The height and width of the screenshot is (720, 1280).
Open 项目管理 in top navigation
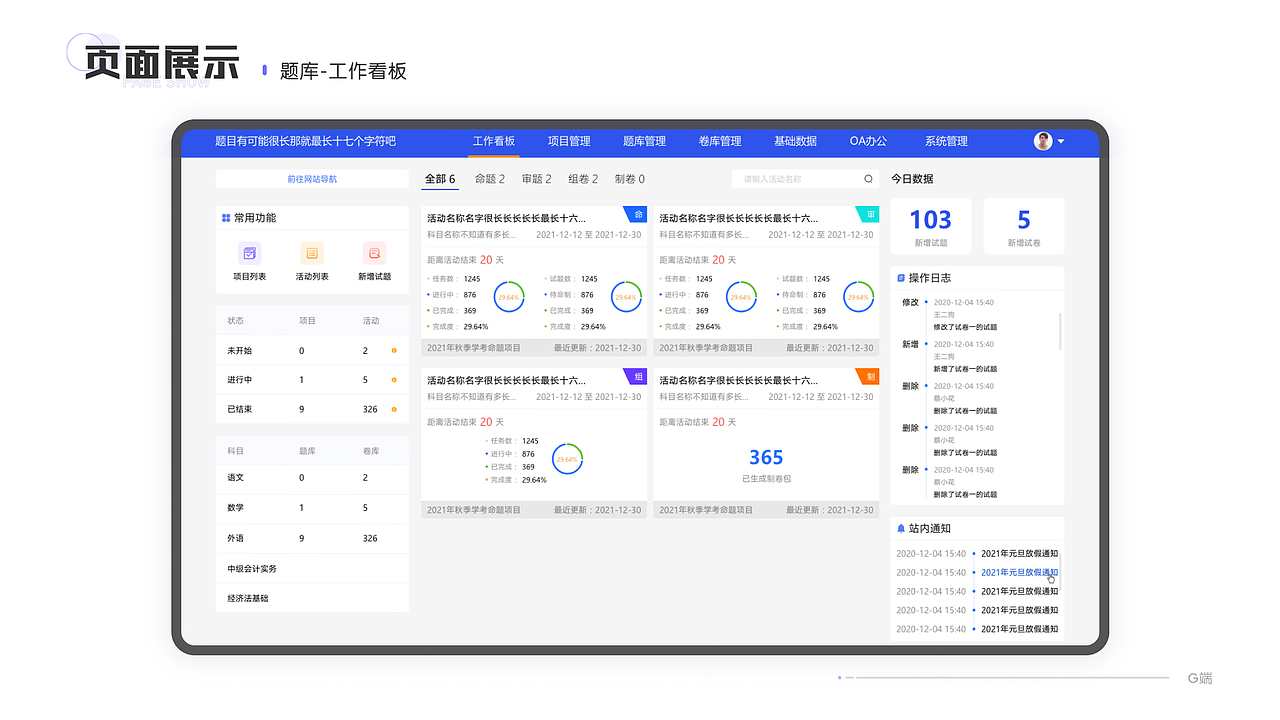click(569, 141)
